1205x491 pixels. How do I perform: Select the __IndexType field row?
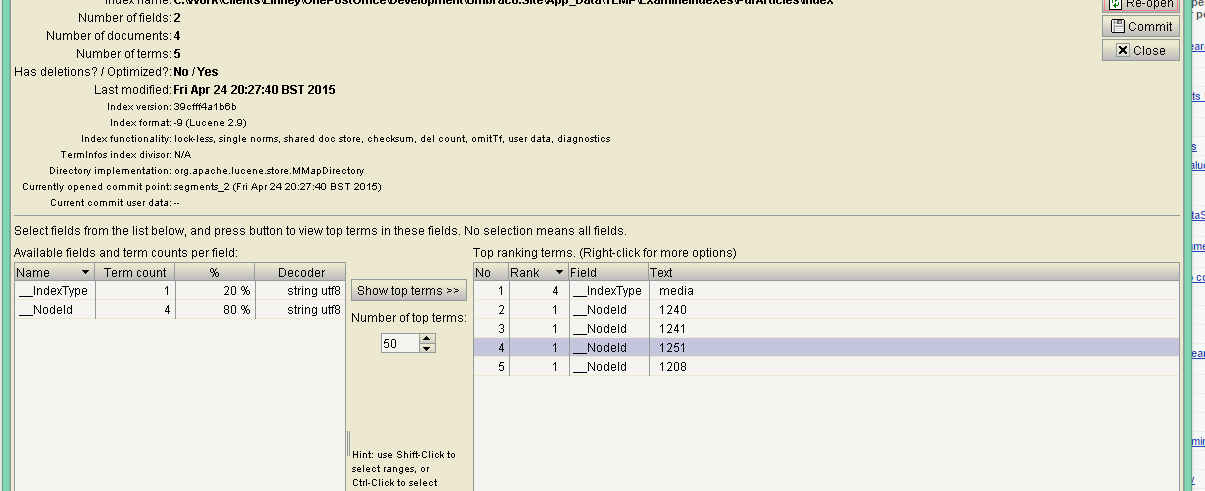(x=54, y=291)
